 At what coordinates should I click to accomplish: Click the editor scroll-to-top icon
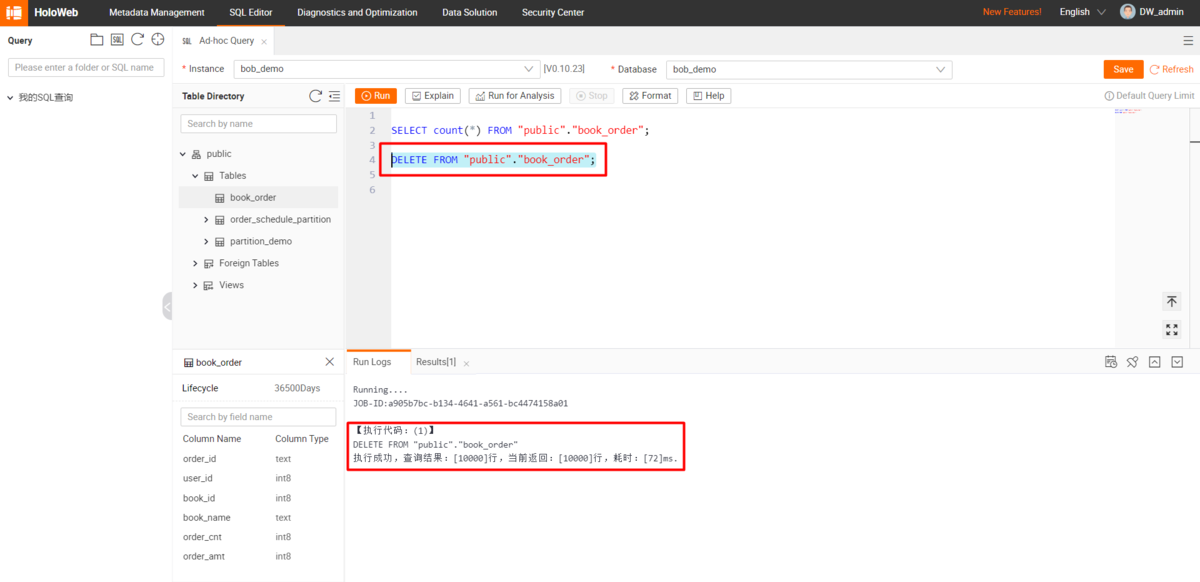[1172, 301]
